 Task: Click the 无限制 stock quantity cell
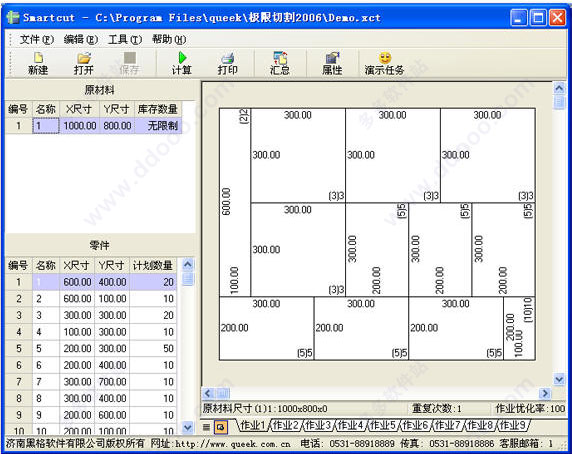coord(158,126)
